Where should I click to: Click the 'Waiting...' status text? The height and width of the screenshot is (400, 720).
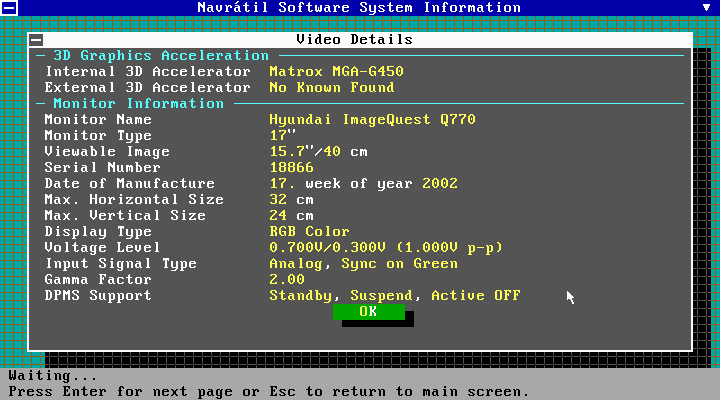53,376
